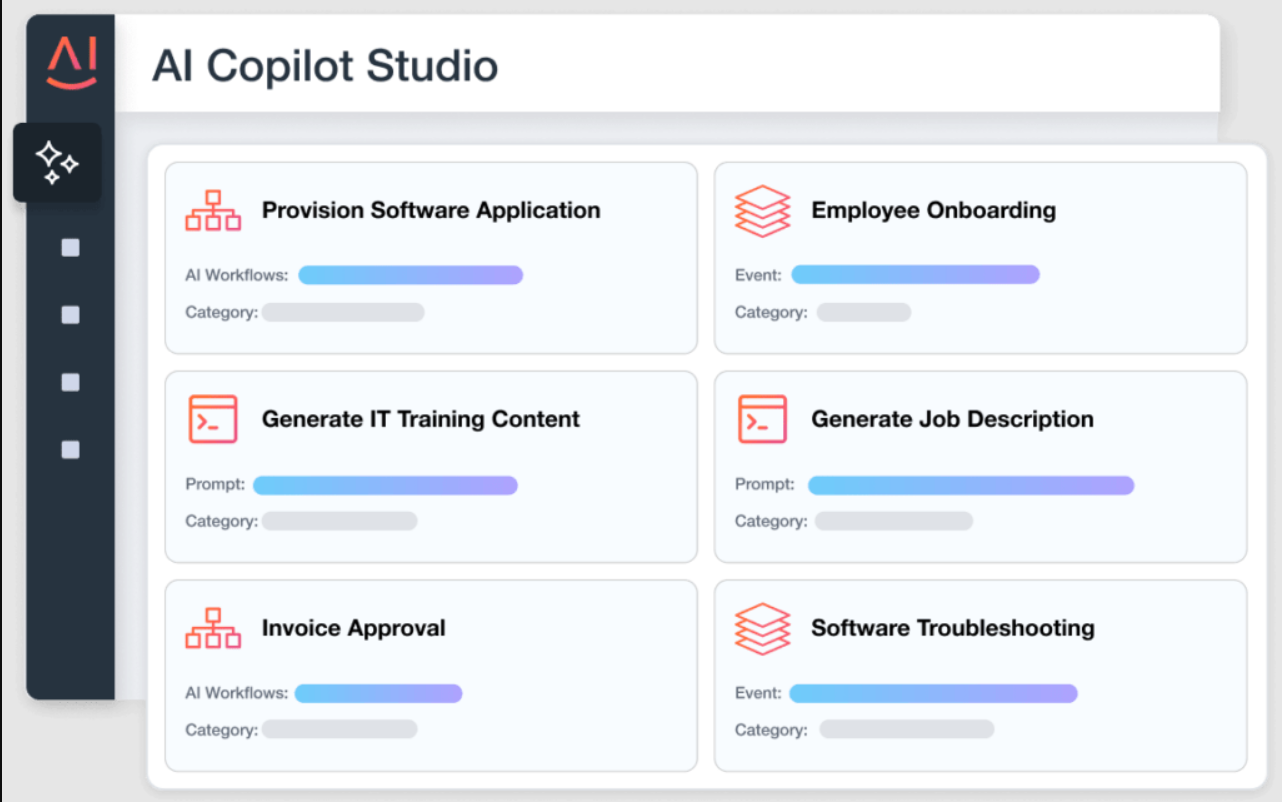Click the stacked layers icon on Employee Onboarding
Image resolution: width=1282 pixels, height=802 pixels.
coord(762,211)
